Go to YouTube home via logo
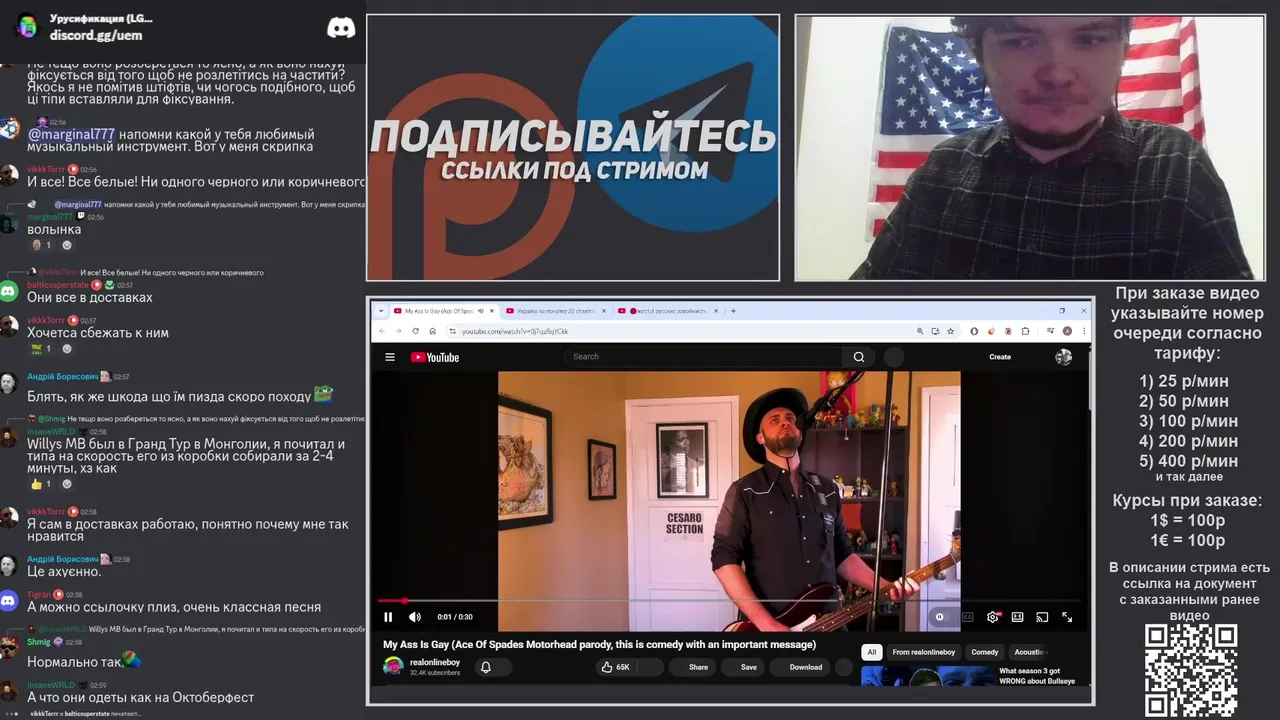 click(435, 357)
